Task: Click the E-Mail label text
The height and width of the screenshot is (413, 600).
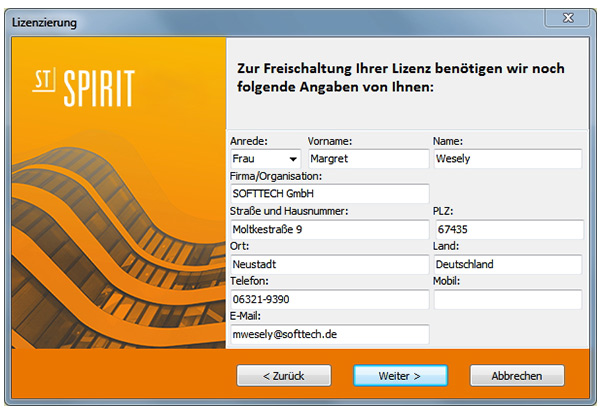Action: [x=245, y=316]
